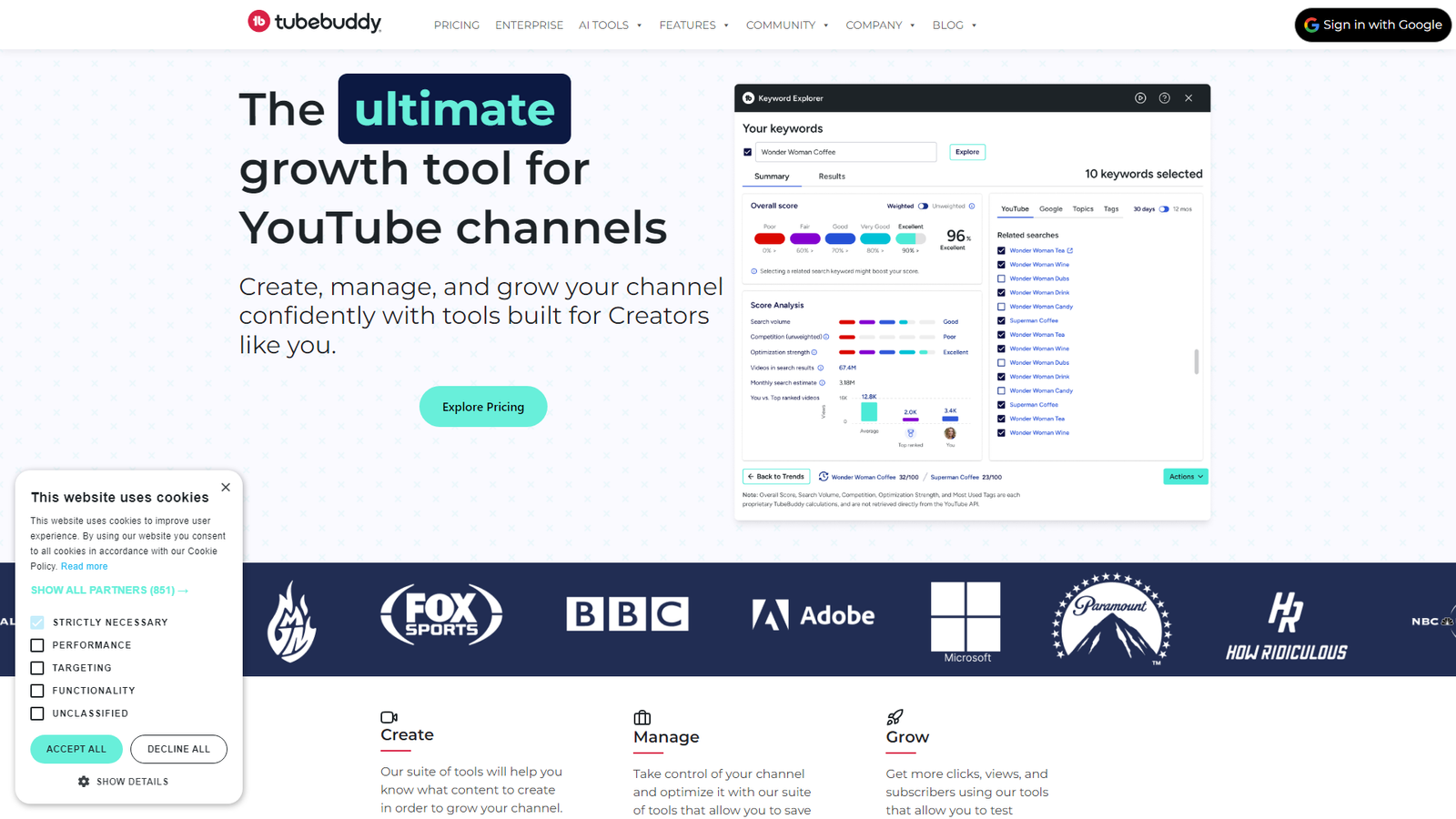Image resolution: width=1456 pixels, height=819 pixels.
Task: Click Sign in with Google
Action: 1373,25
